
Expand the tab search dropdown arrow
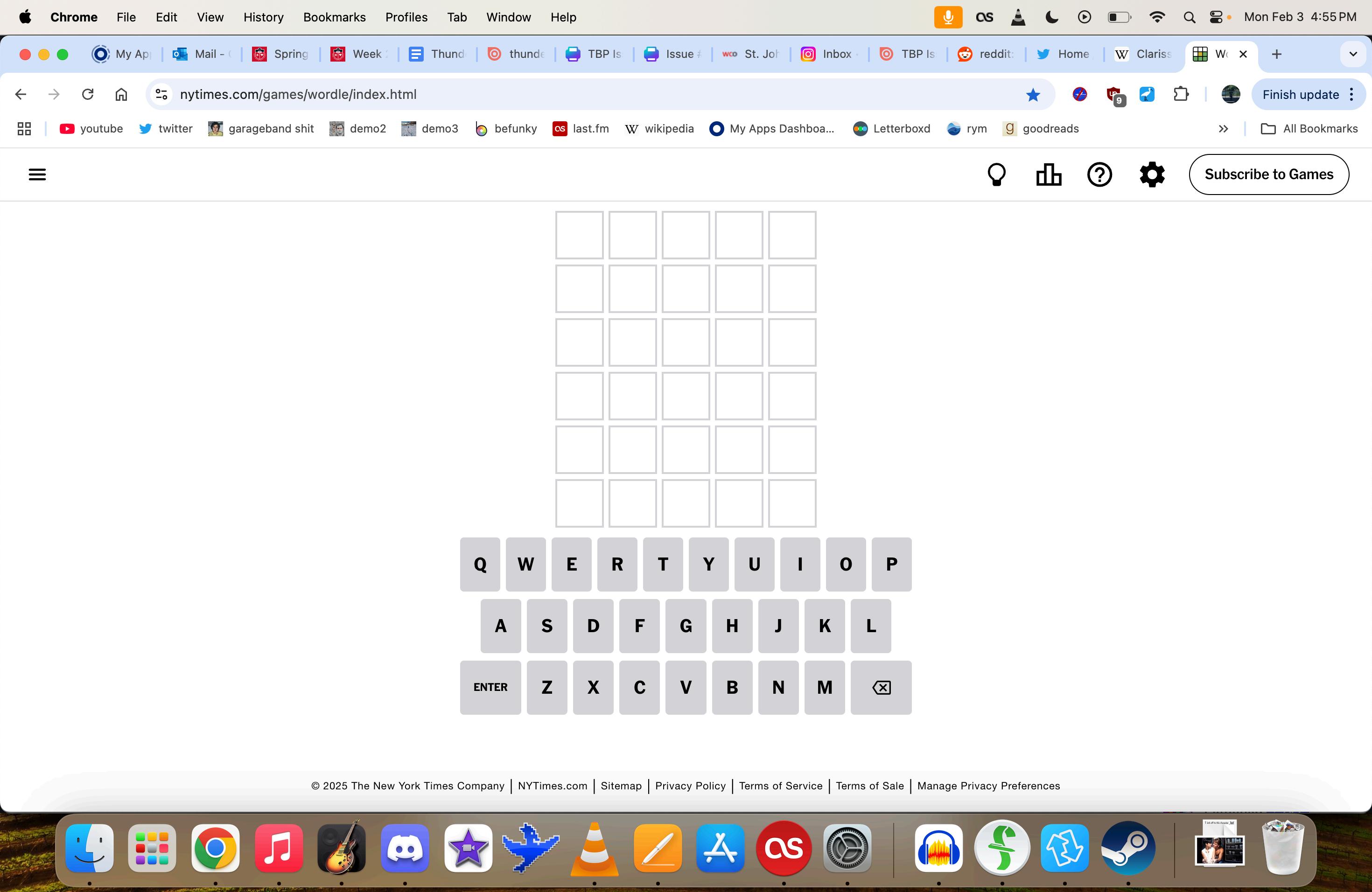click(1352, 54)
